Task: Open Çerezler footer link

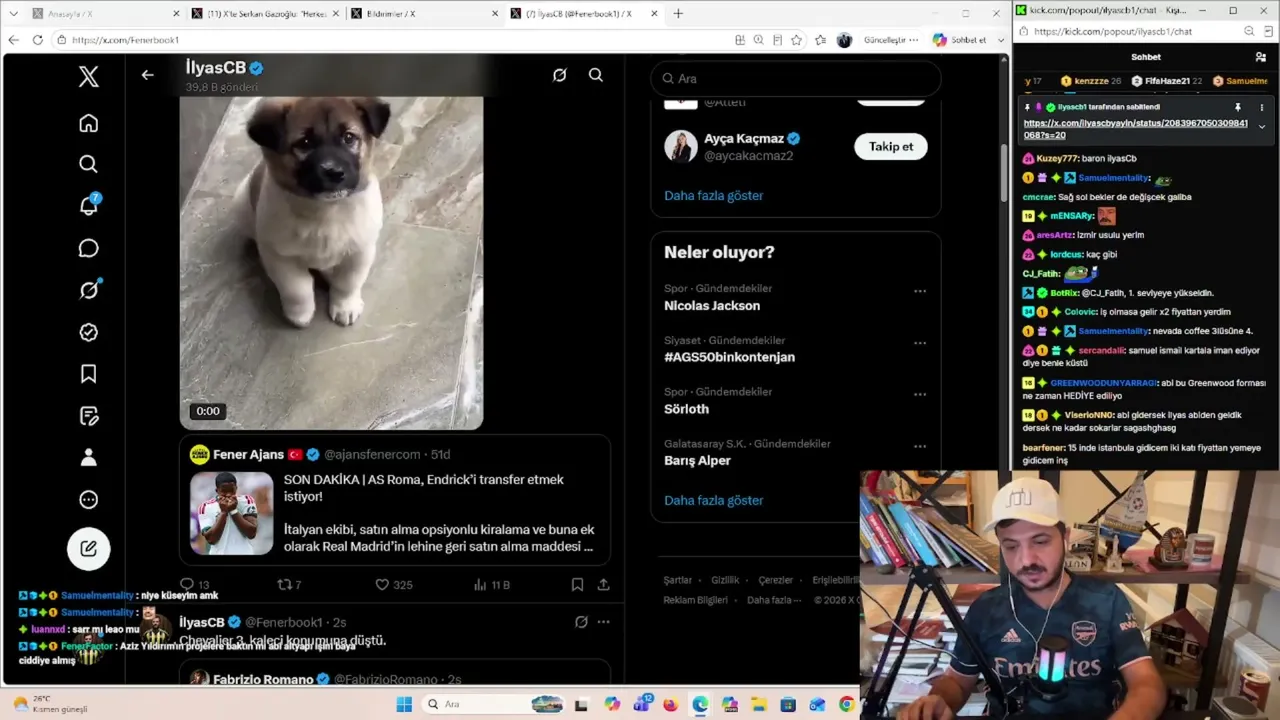Action: (775, 580)
